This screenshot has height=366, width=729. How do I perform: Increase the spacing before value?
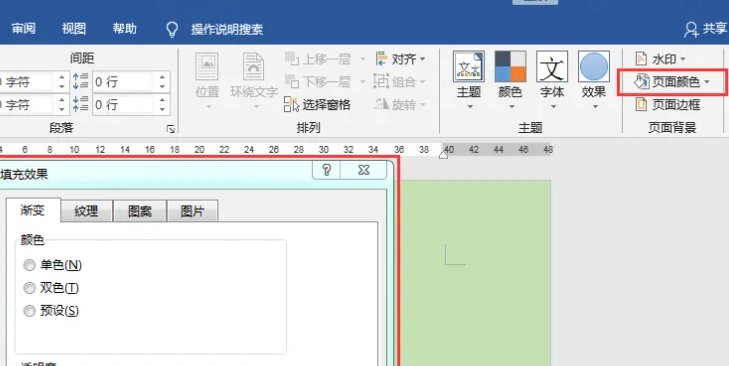click(162, 77)
